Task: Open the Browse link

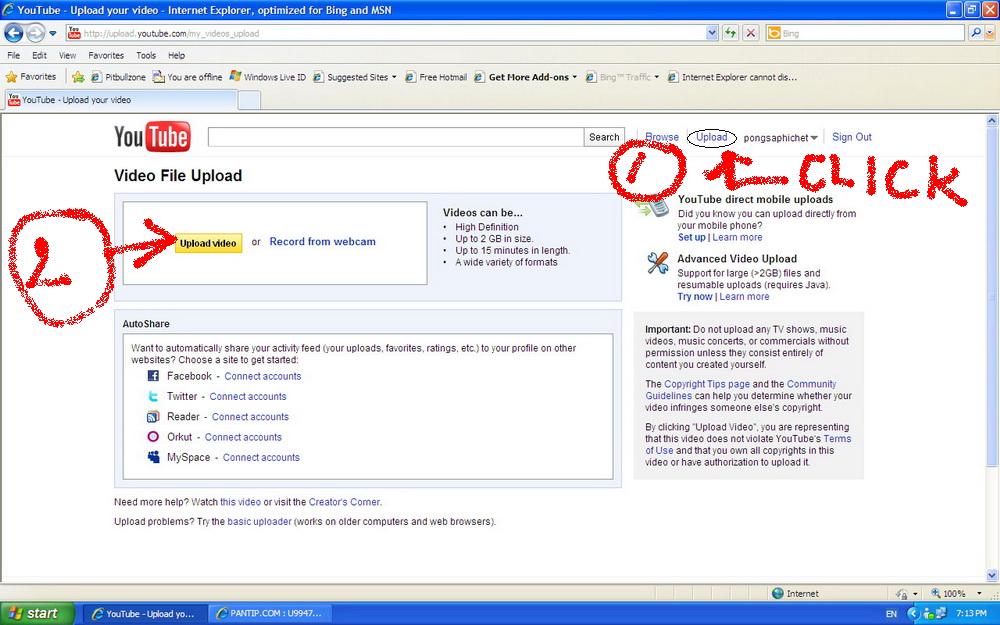Action: [662, 137]
